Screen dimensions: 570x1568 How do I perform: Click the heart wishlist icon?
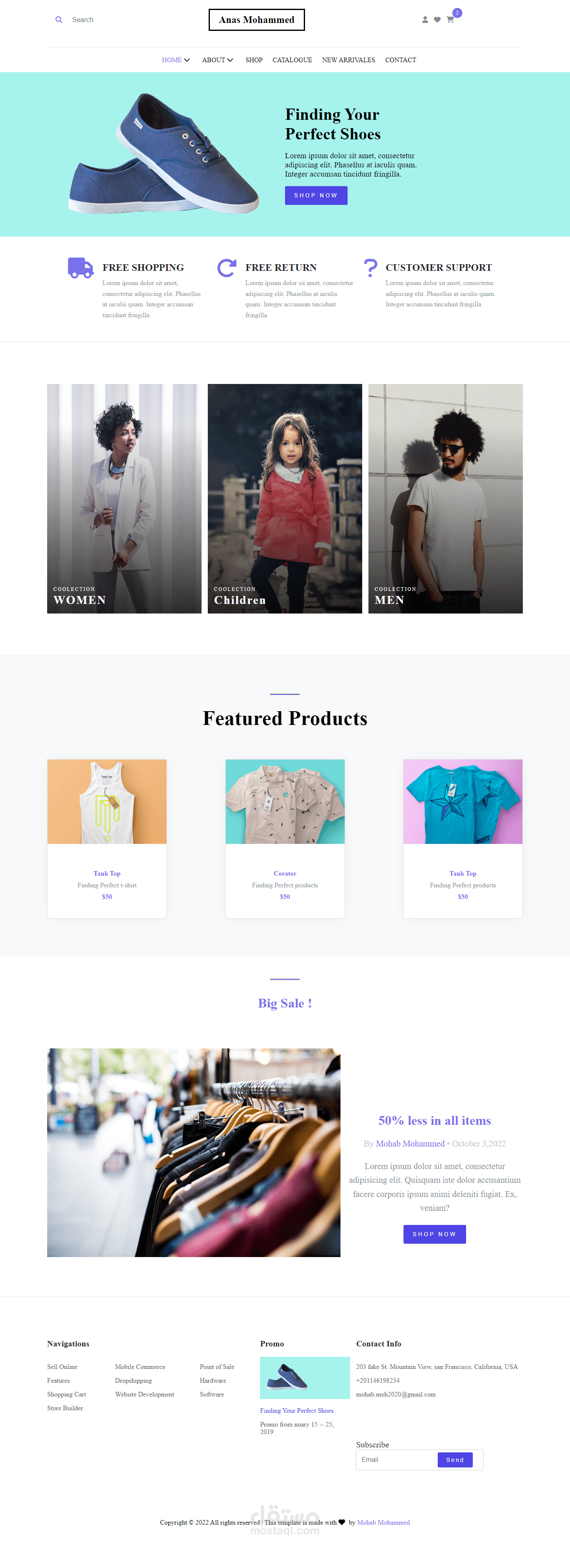437,20
